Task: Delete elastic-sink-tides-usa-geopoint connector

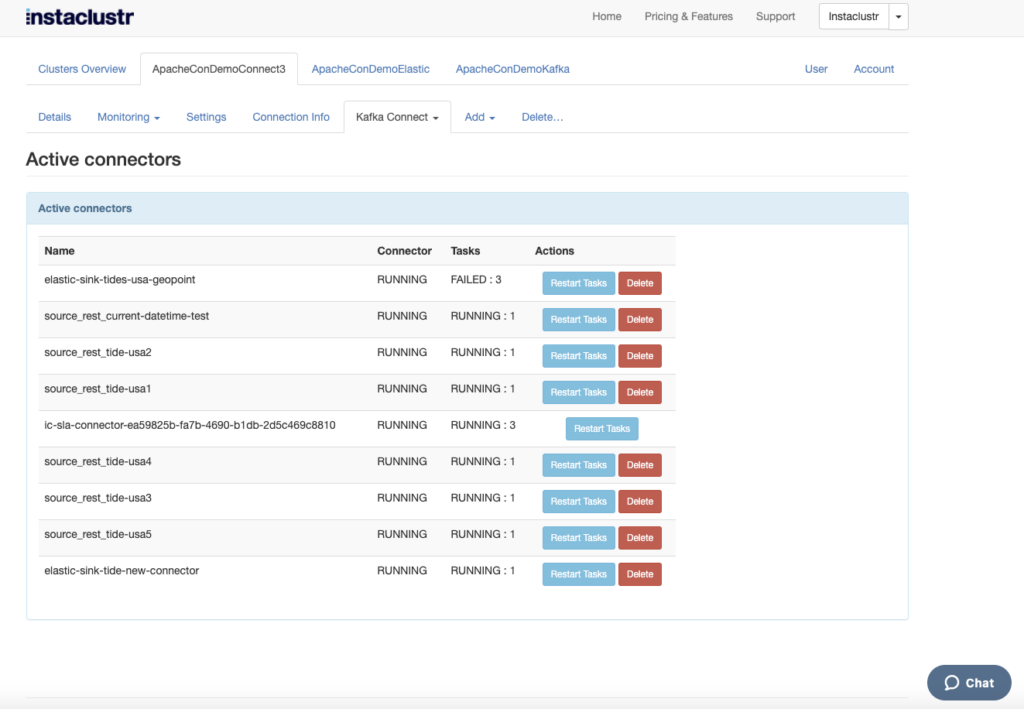Action: click(x=640, y=283)
